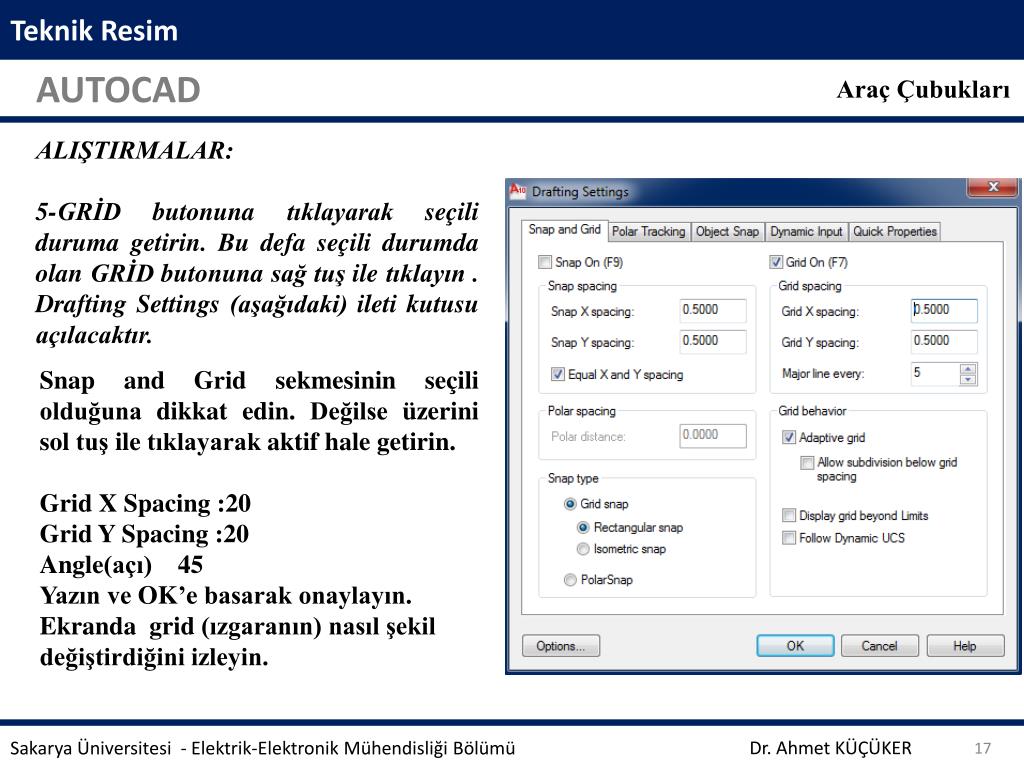Close the Drafting Settings dialog
The height and width of the screenshot is (768, 1024).
tap(993, 187)
